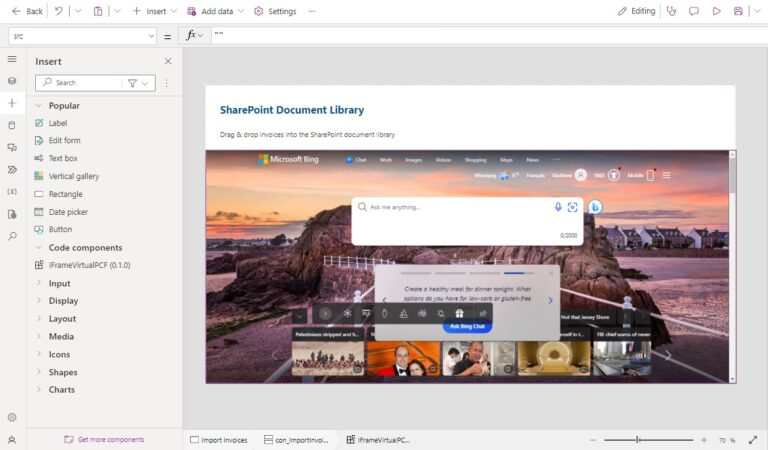Image resolution: width=768 pixels, height=450 pixels.
Task: Select the con_ImportInvoi... container breadcrumb
Action: tap(296, 440)
